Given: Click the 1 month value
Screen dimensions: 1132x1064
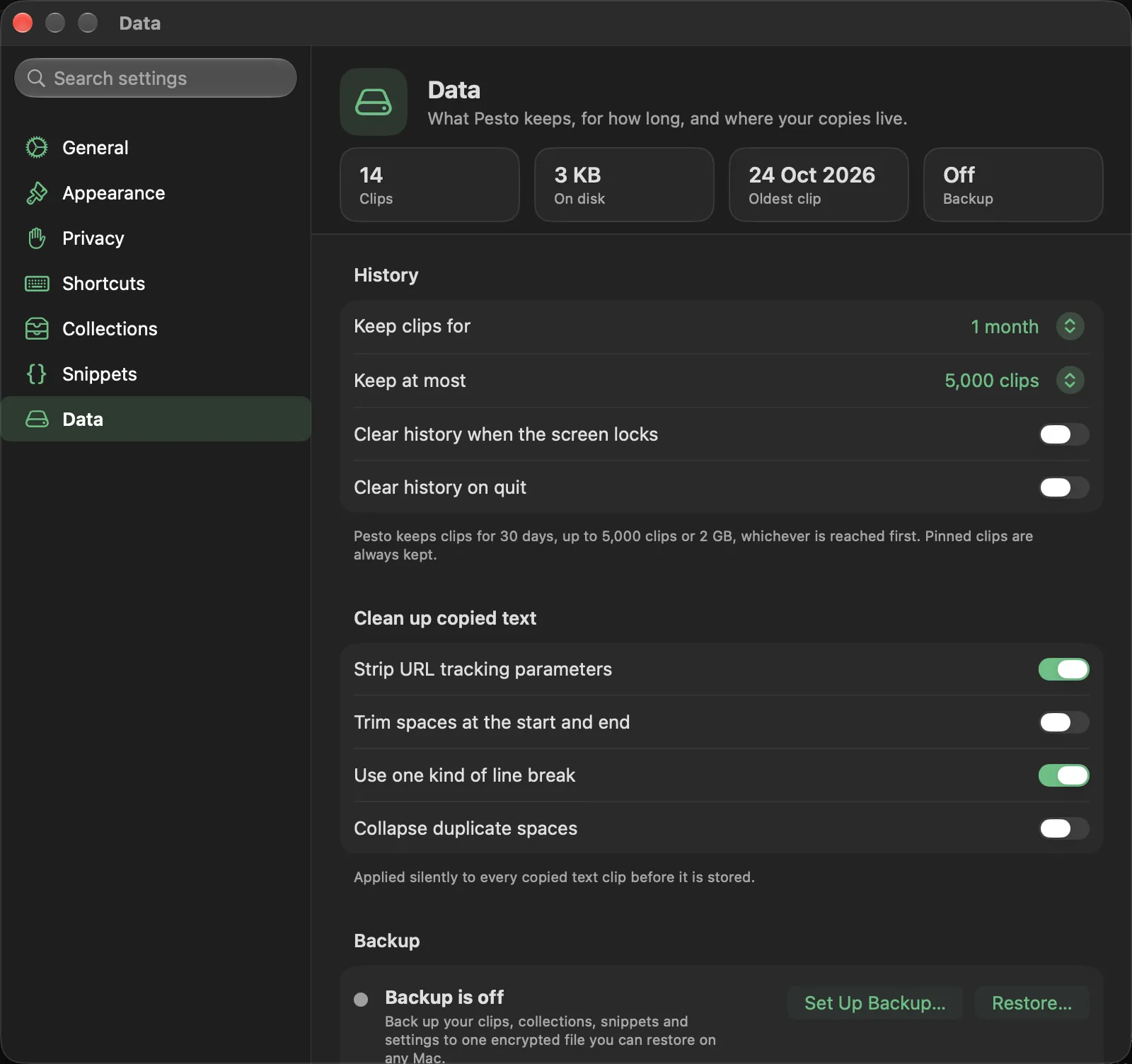Looking at the screenshot, I should tap(1005, 327).
